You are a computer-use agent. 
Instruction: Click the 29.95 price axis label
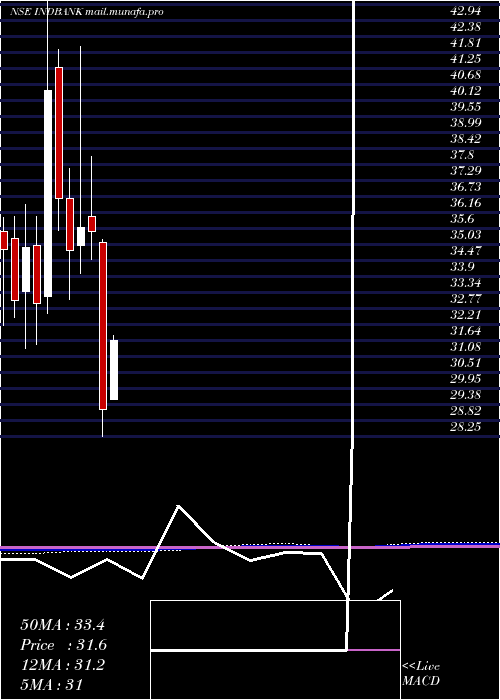point(466,379)
